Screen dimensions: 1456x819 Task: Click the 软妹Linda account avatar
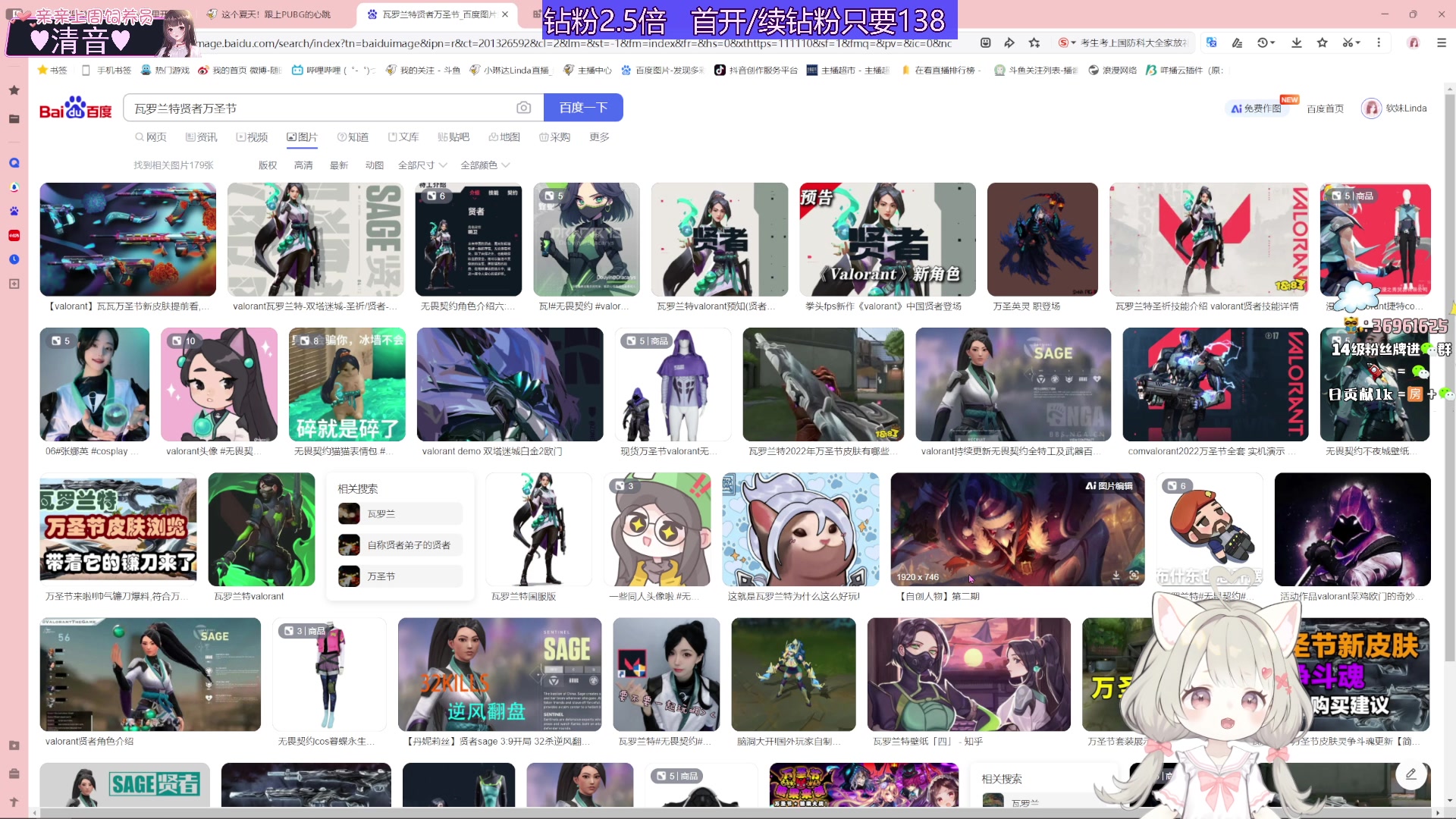(1371, 108)
